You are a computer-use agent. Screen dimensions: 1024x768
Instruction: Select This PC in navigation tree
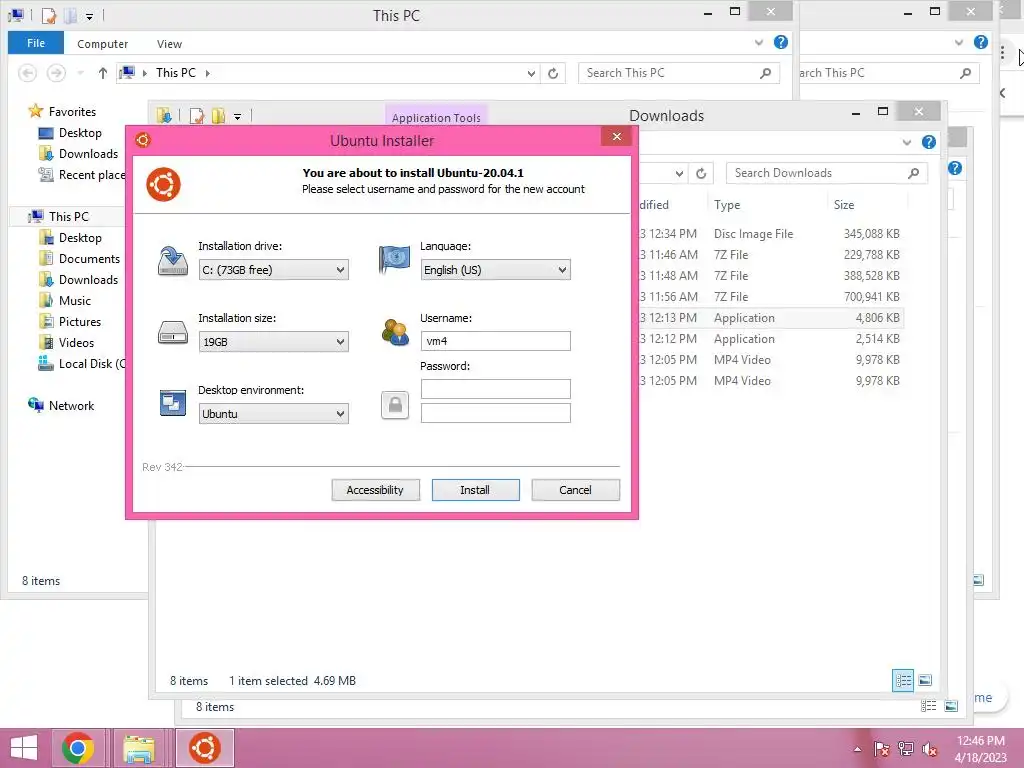pyautogui.click(x=68, y=216)
